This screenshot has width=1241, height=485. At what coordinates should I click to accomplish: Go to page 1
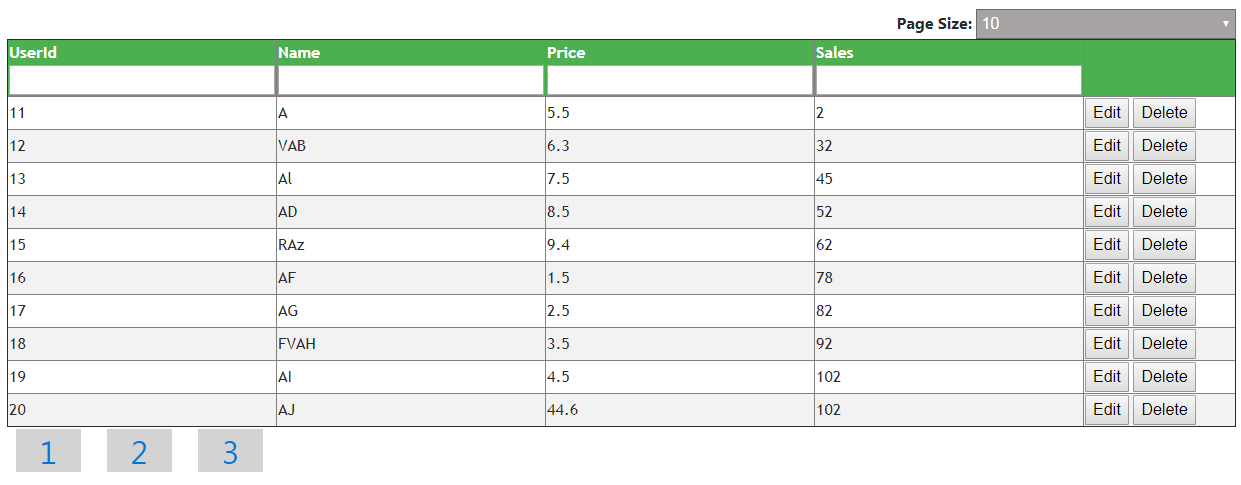pyautogui.click(x=48, y=451)
